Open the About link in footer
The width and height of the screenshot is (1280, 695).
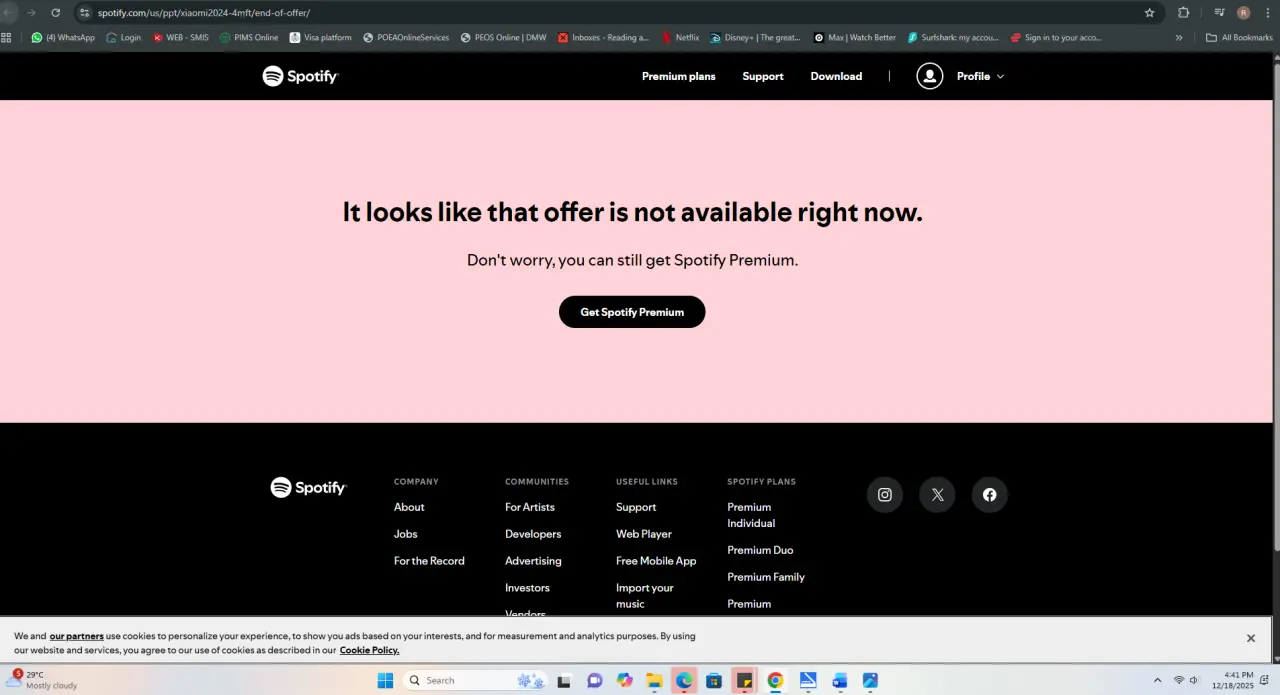click(409, 507)
